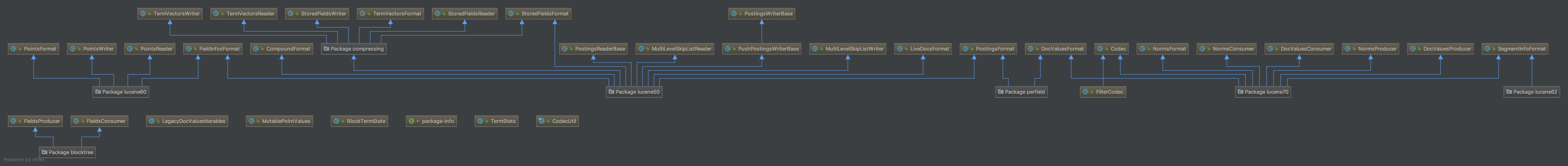Click the package-info node
Image resolution: width=1568 pixels, height=166 pixels.
432,122
